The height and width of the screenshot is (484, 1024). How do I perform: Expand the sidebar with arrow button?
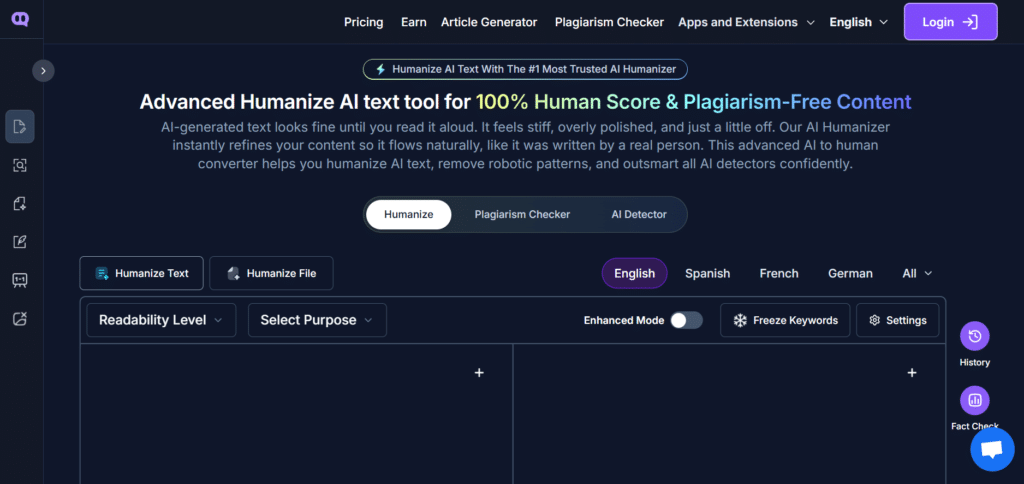tap(43, 71)
